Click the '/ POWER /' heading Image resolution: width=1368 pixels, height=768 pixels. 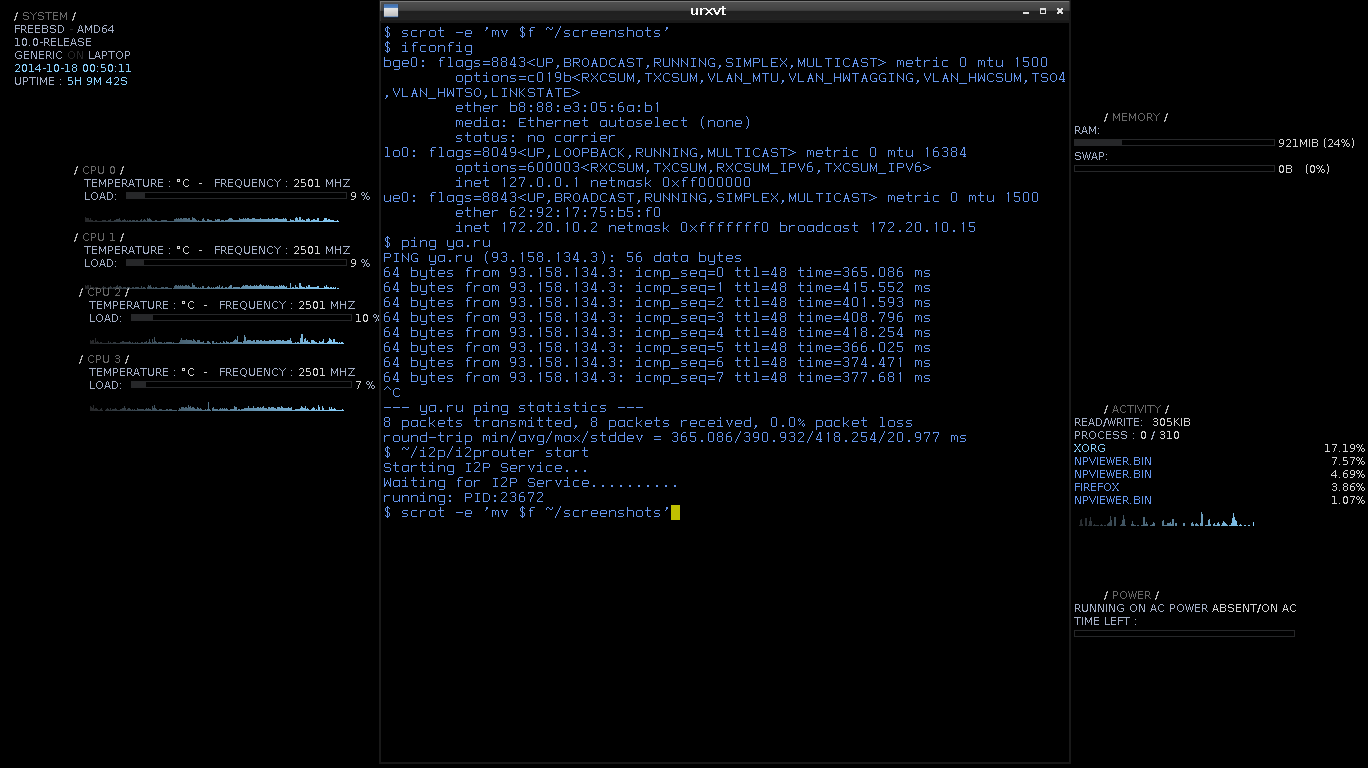coord(1131,596)
